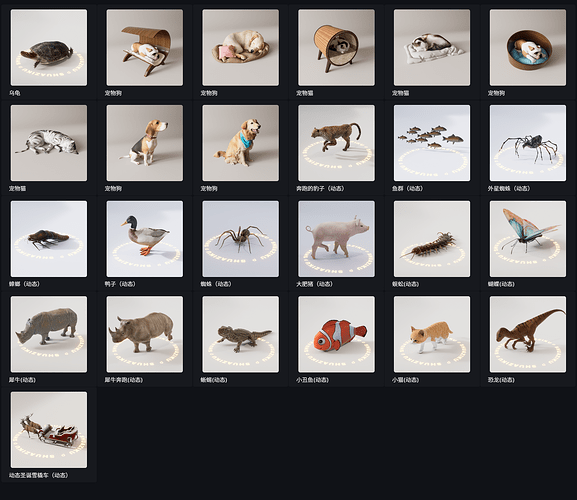This screenshot has width=577, height=500.
Task: Click the label '大肥猪（动态）'
Action: coord(314,284)
